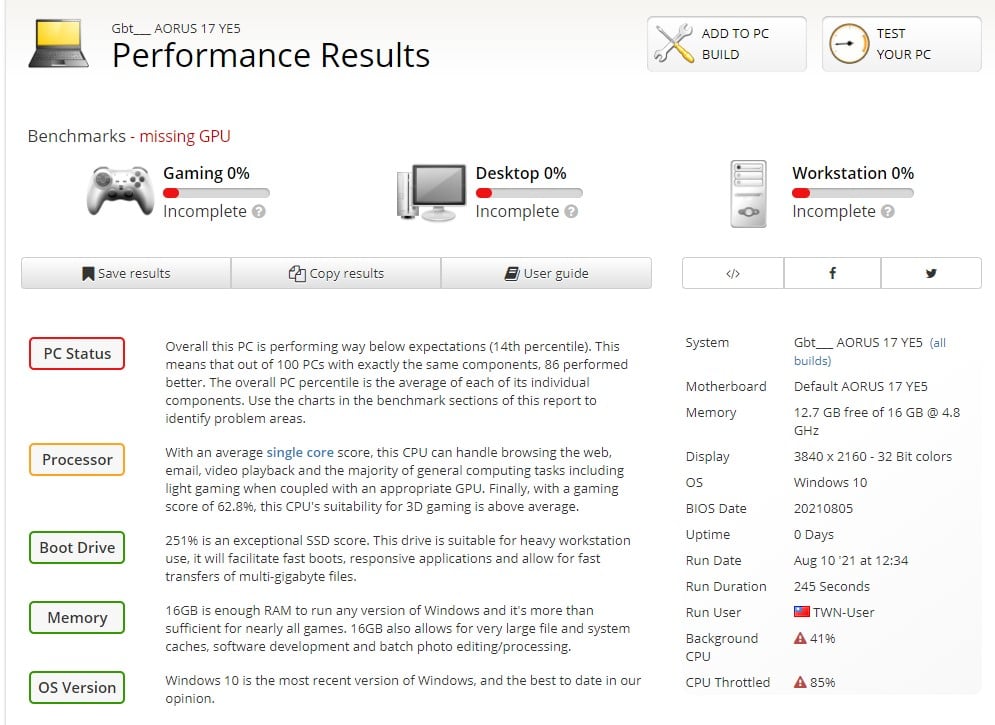Click the embed code icon button
Image resolution: width=995 pixels, height=725 pixels.
tap(732, 273)
